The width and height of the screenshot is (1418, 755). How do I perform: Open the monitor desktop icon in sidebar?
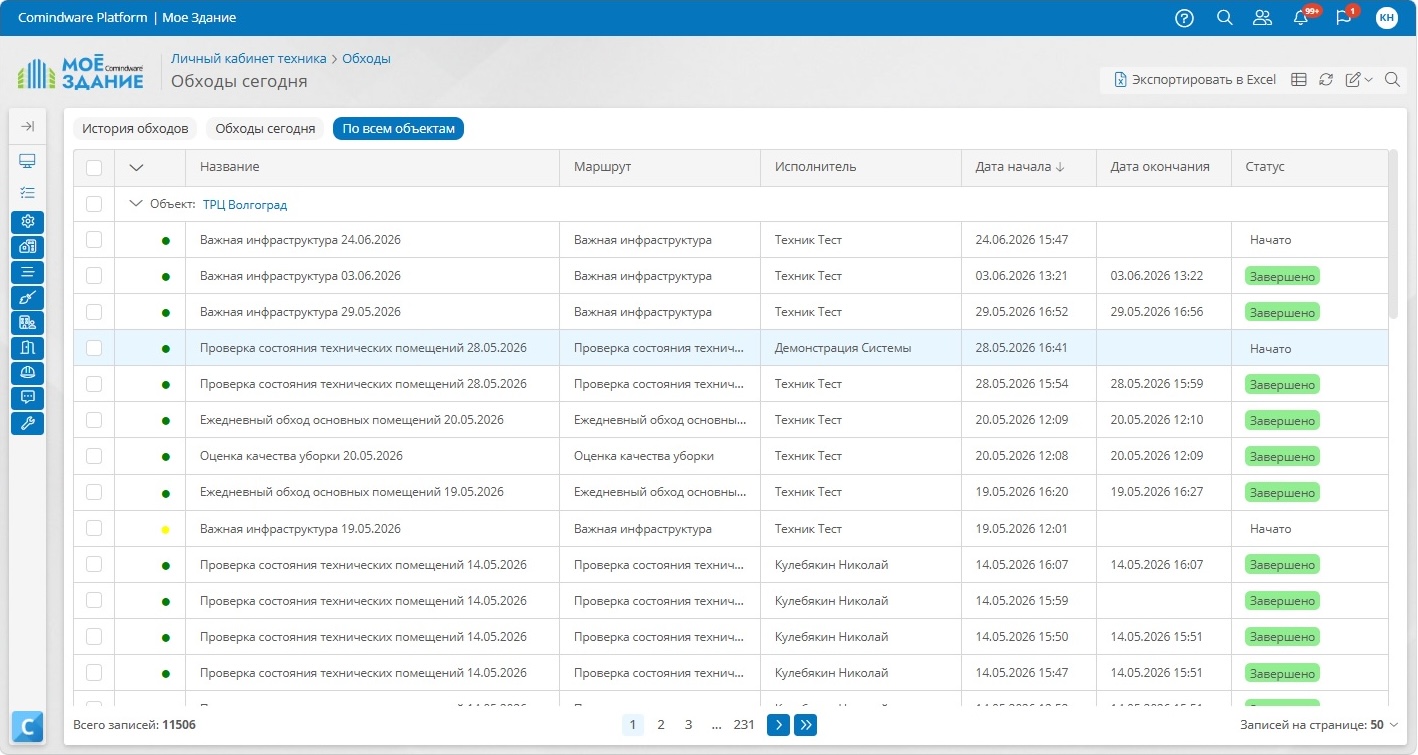pos(27,161)
